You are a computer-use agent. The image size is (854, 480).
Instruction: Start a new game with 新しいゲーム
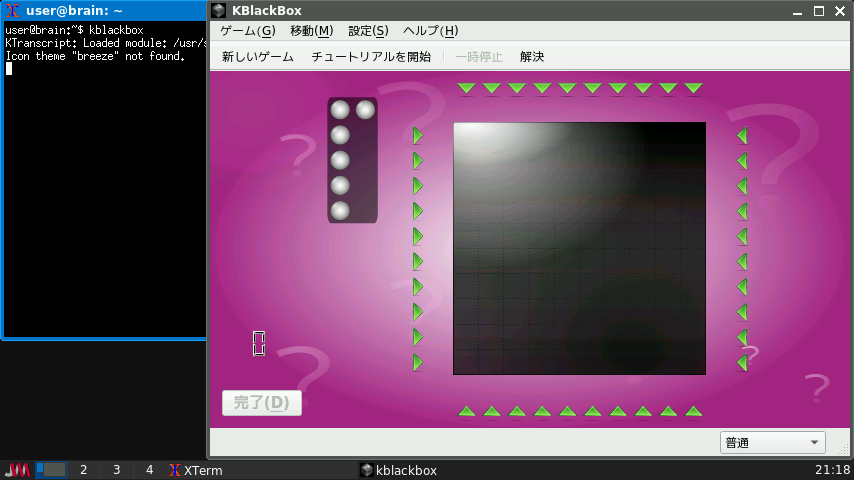tap(258, 57)
